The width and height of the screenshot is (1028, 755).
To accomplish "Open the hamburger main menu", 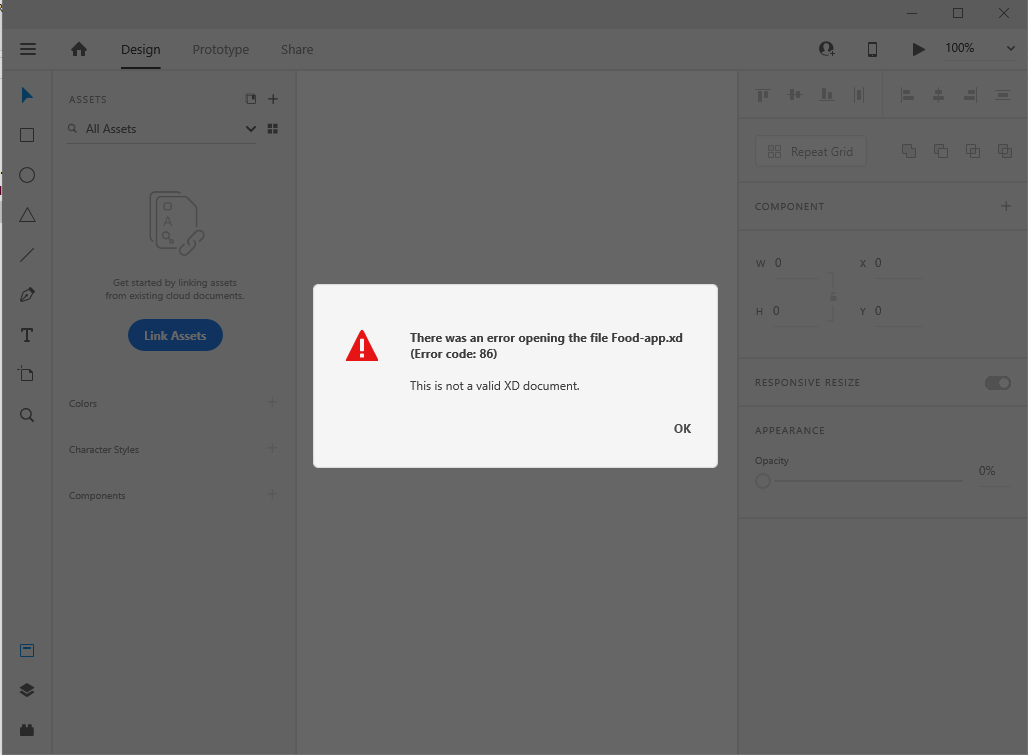I will click(28, 49).
